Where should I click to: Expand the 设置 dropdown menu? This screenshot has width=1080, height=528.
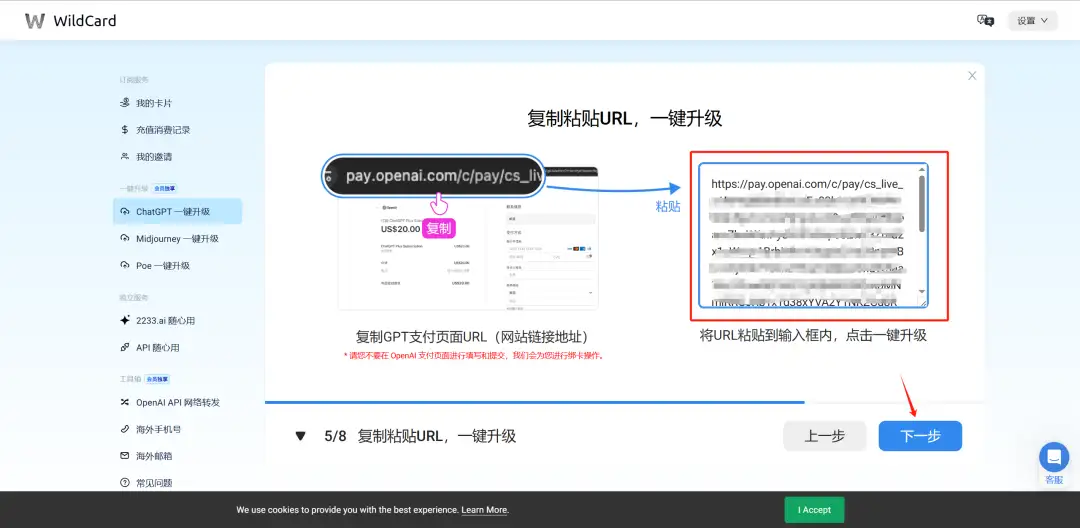click(1032, 21)
